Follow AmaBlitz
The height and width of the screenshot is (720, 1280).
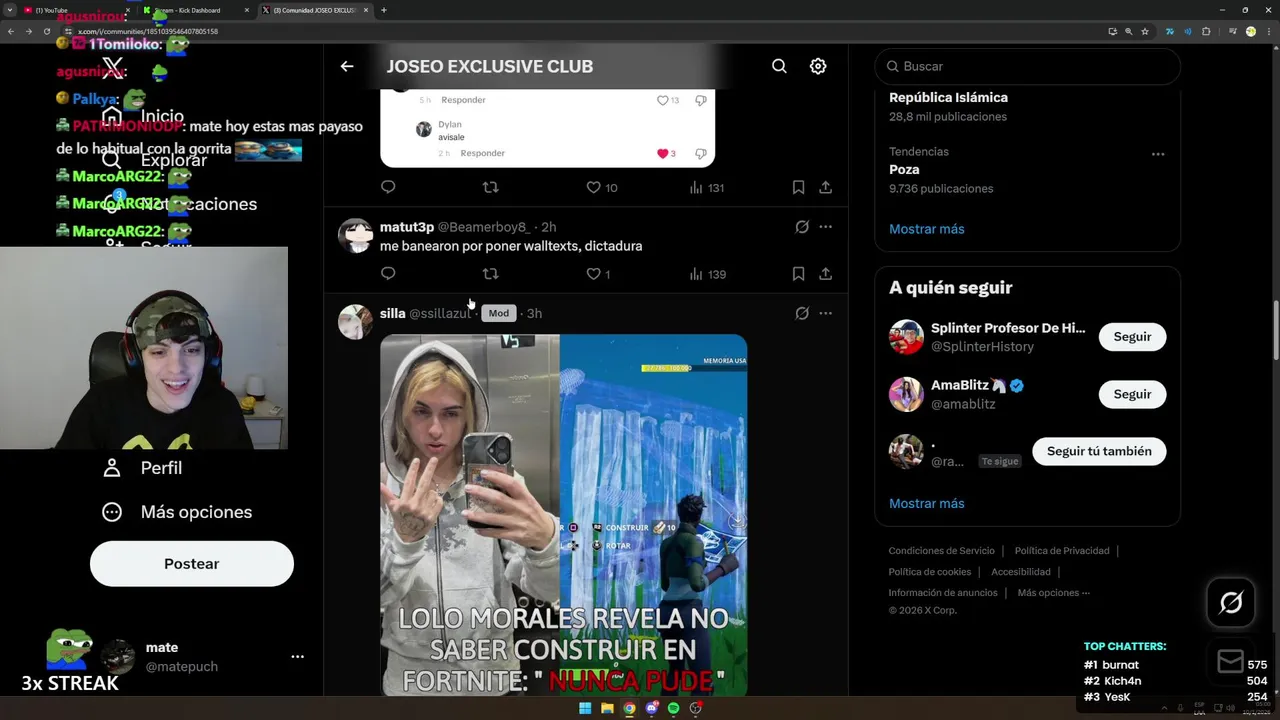[x=1133, y=394]
